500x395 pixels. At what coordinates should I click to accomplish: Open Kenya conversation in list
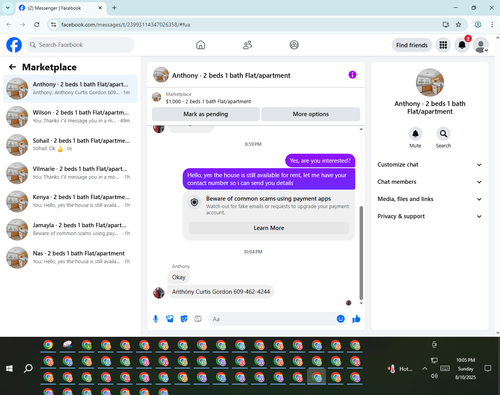coord(70,201)
